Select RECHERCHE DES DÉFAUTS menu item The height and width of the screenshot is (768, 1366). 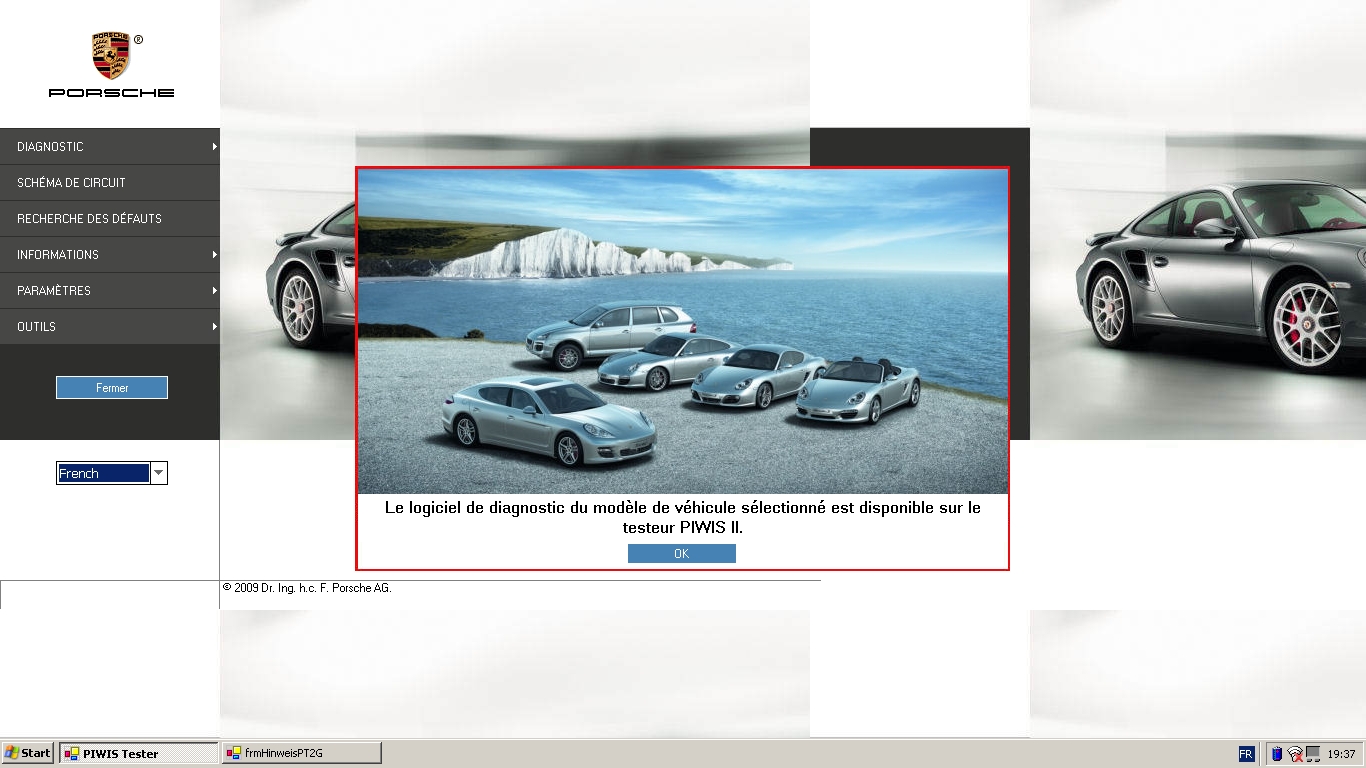[x=110, y=218]
